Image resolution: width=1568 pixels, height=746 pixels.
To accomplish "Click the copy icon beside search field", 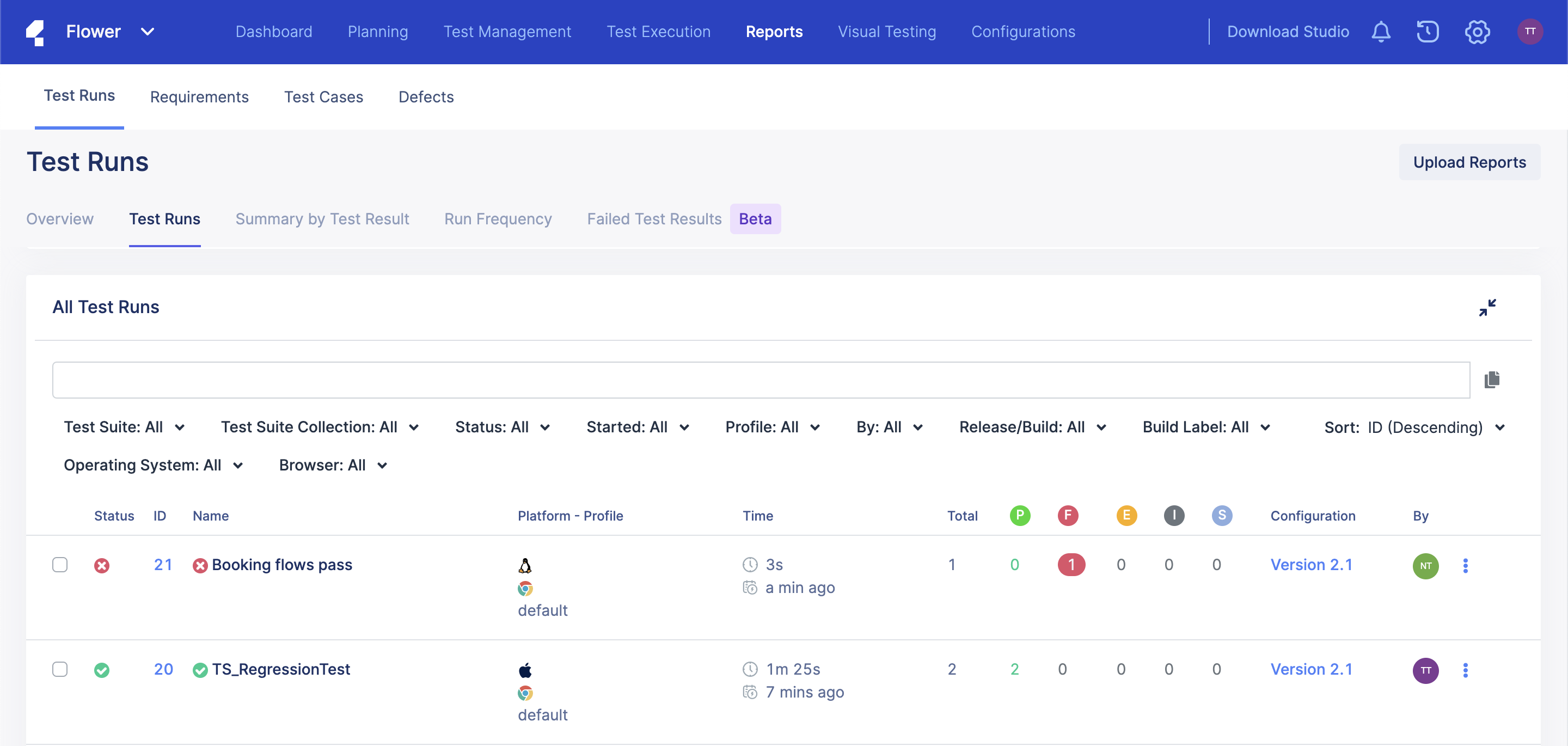I will point(1491,380).
